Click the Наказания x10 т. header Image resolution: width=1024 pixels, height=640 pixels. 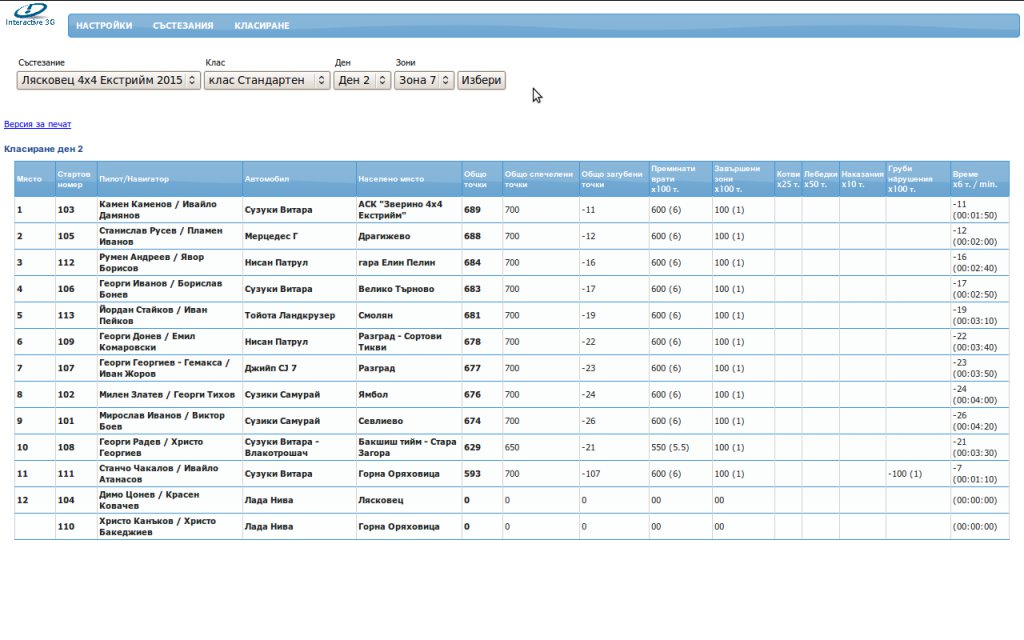(x=862, y=179)
